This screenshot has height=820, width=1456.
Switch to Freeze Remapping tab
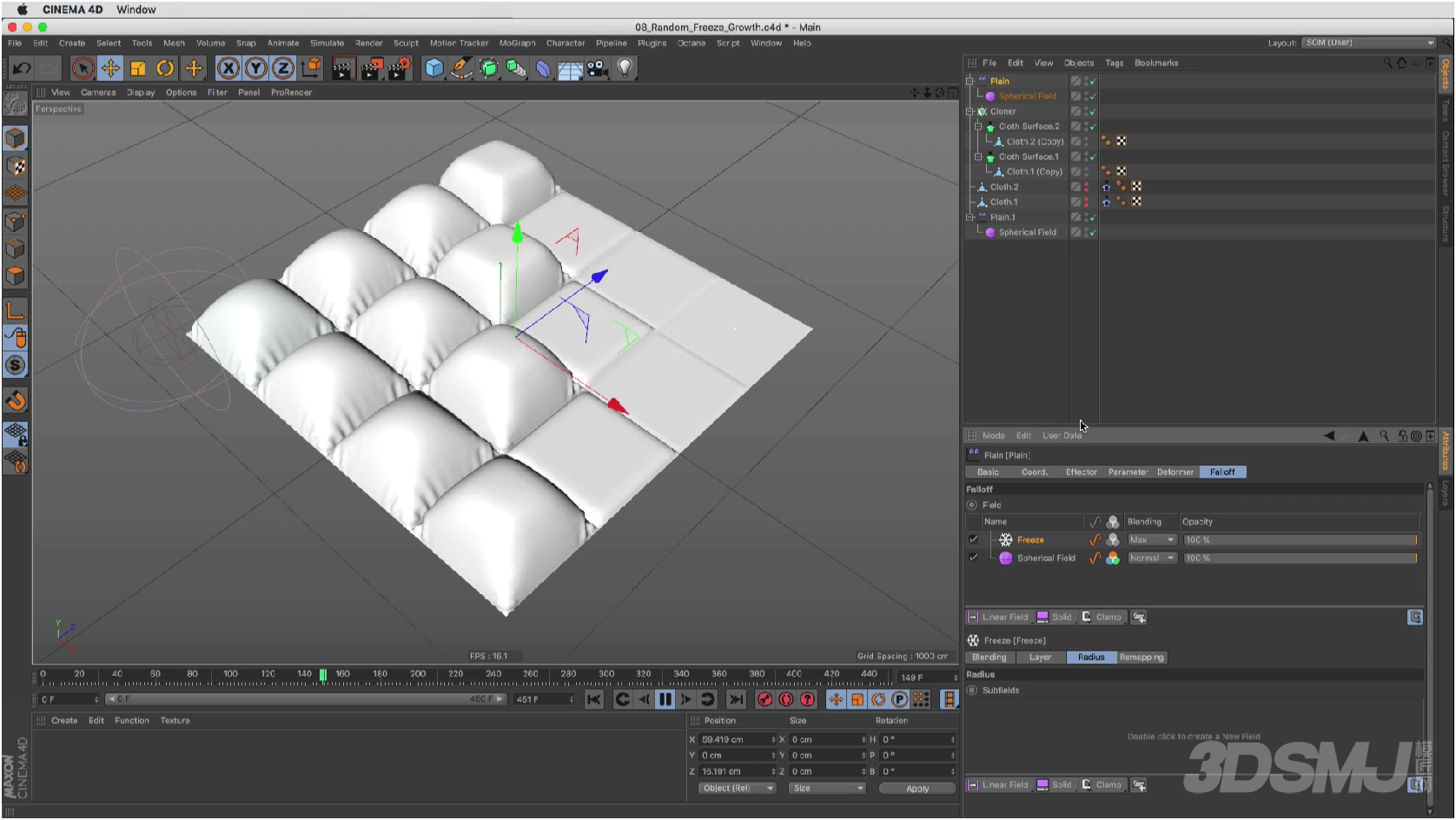pos(1142,657)
